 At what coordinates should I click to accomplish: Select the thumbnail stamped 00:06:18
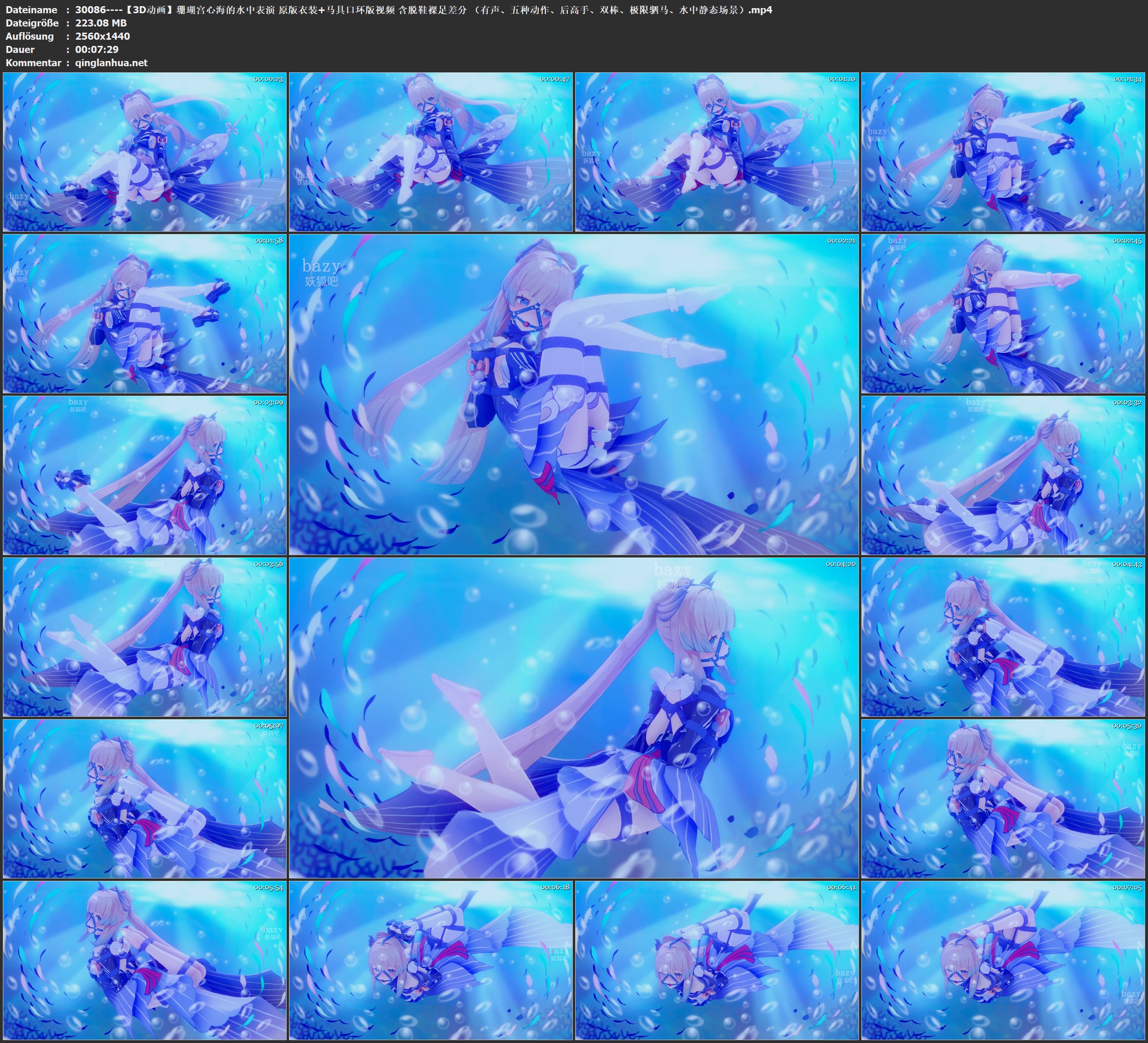tap(430, 960)
